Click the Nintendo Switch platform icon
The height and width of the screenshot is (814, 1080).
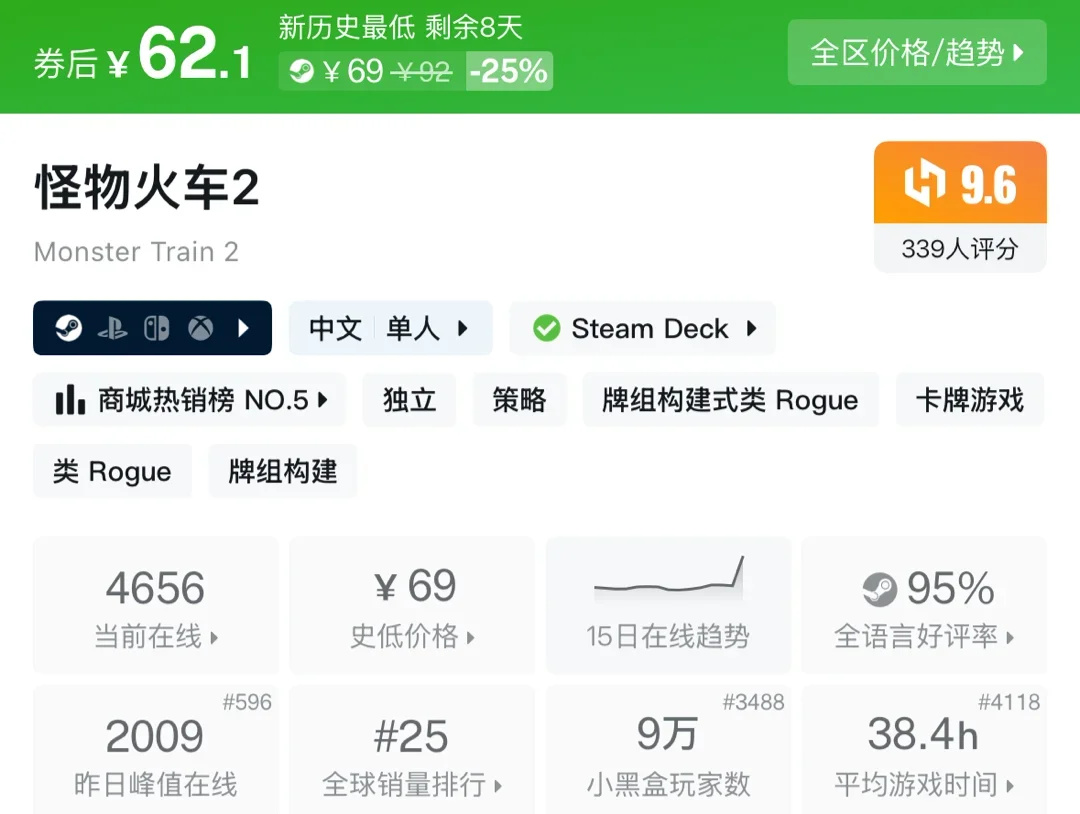point(156,328)
